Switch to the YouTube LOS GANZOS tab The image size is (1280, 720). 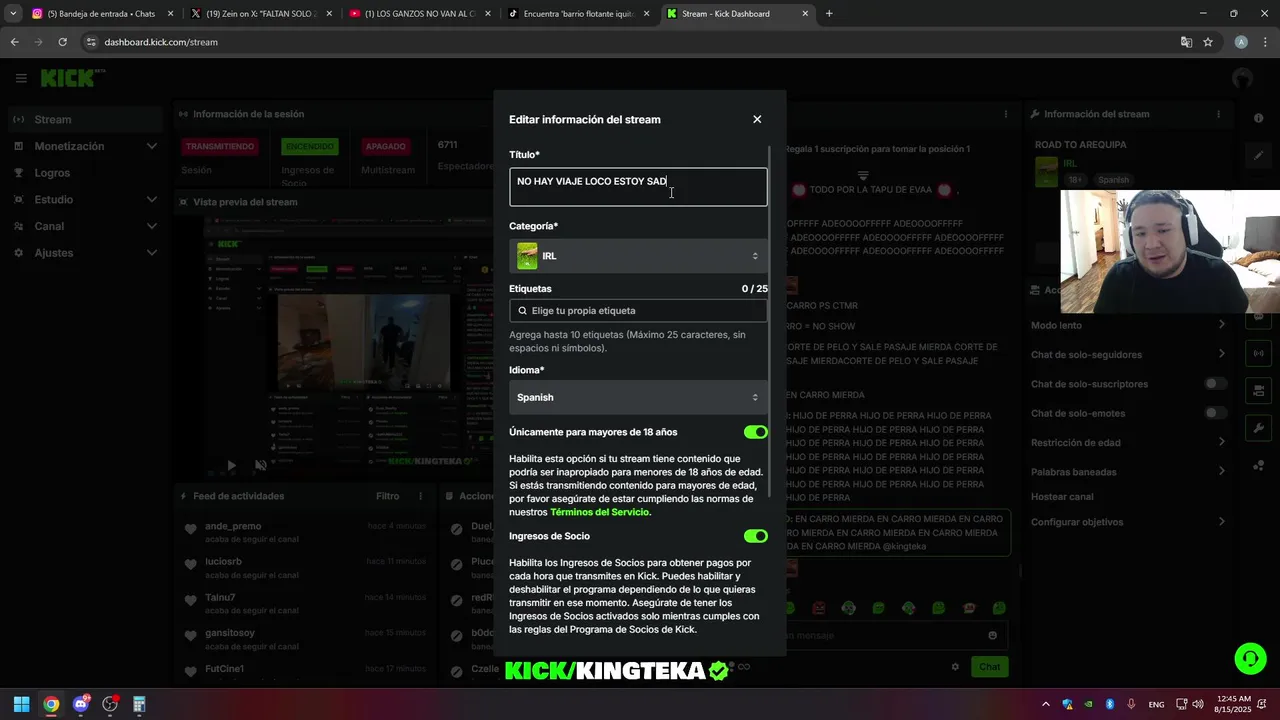click(420, 14)
